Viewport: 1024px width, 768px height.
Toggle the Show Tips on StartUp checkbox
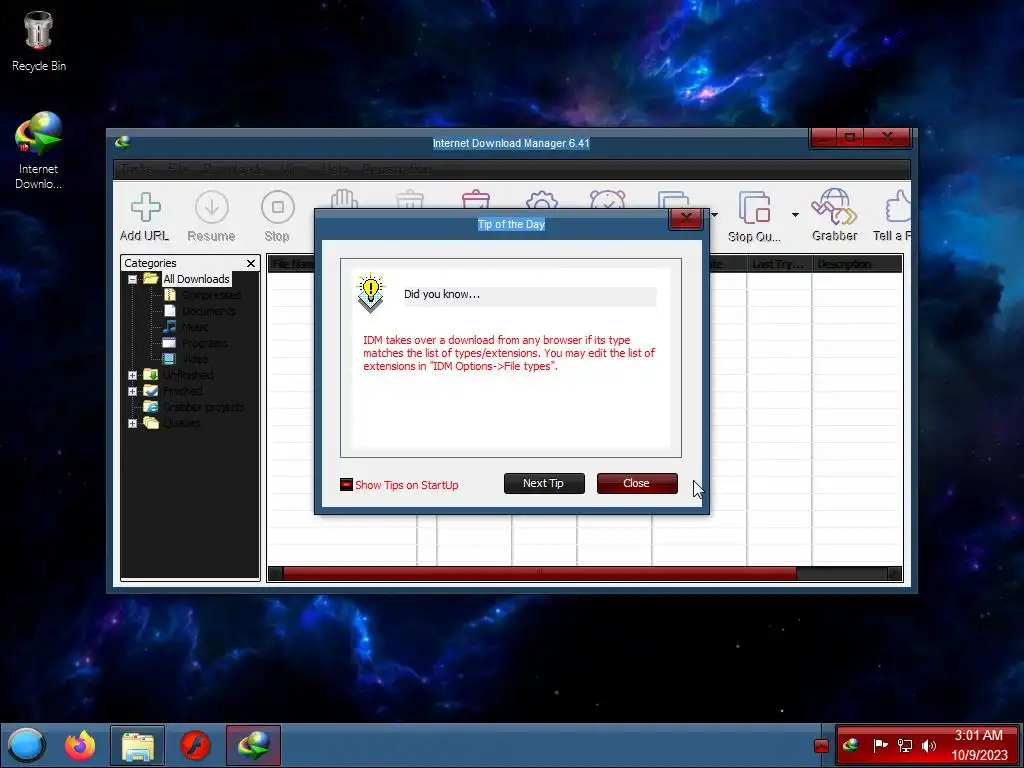click(x=346, y=485)
